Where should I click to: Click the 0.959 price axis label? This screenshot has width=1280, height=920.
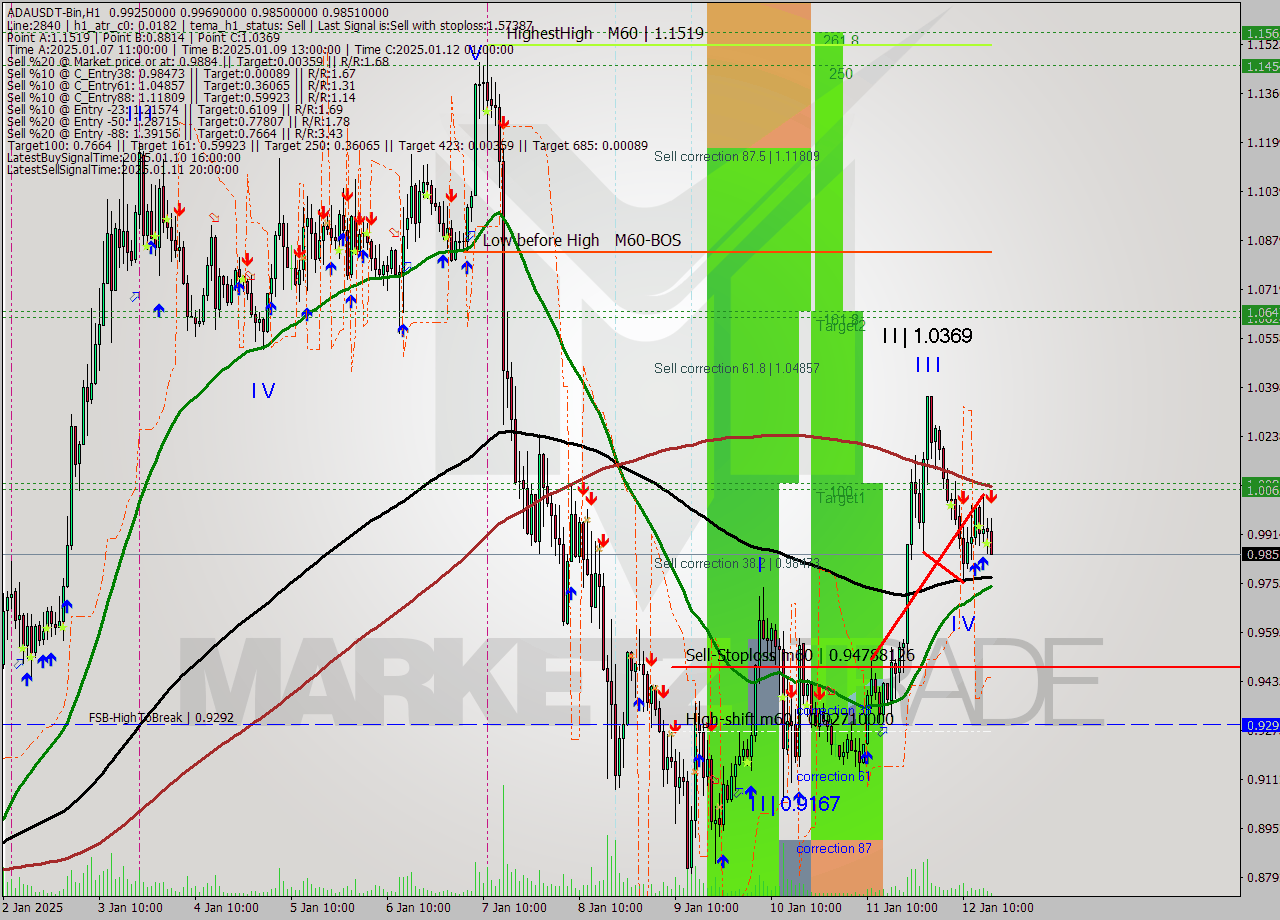tap(1262, 632)
